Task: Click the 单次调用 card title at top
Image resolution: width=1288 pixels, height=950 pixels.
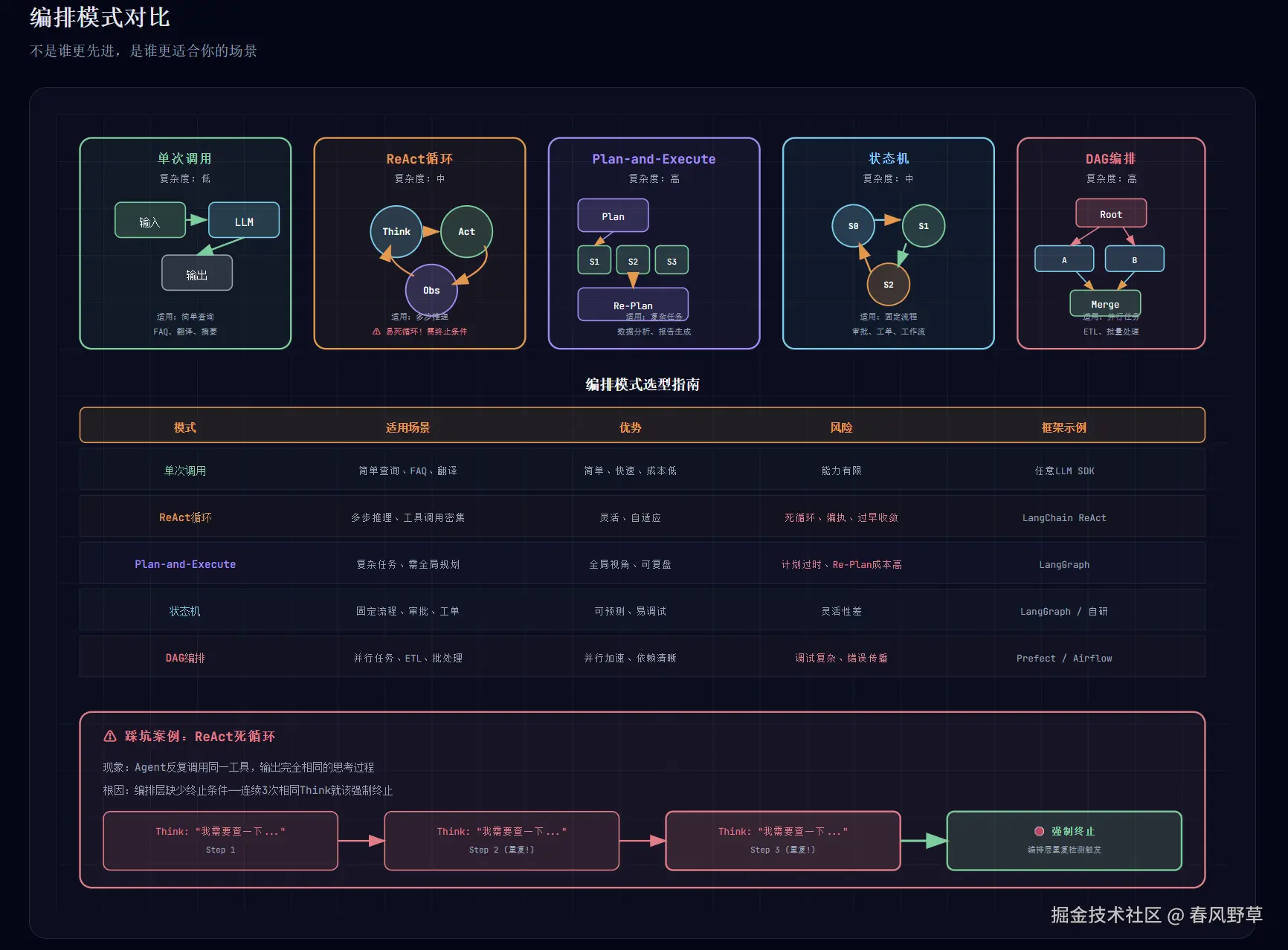Action: 184,159
